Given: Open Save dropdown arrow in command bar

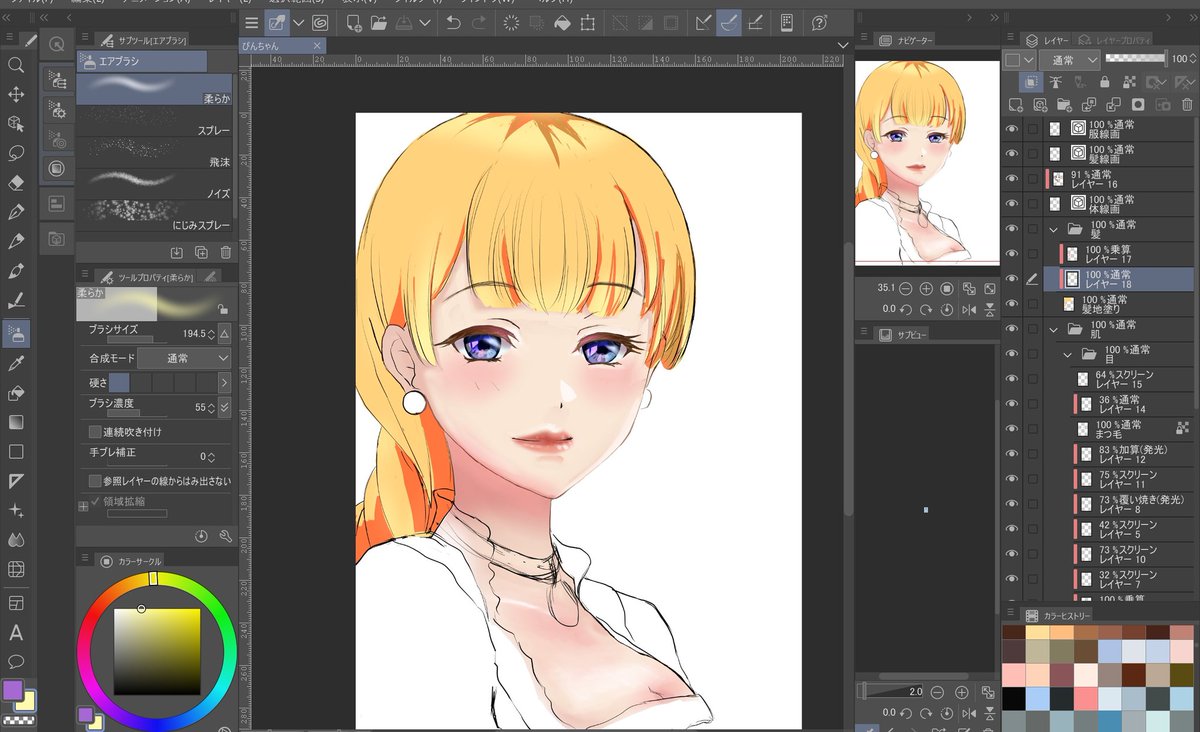Looking at the screenshot, I should [x=425, y=22].
